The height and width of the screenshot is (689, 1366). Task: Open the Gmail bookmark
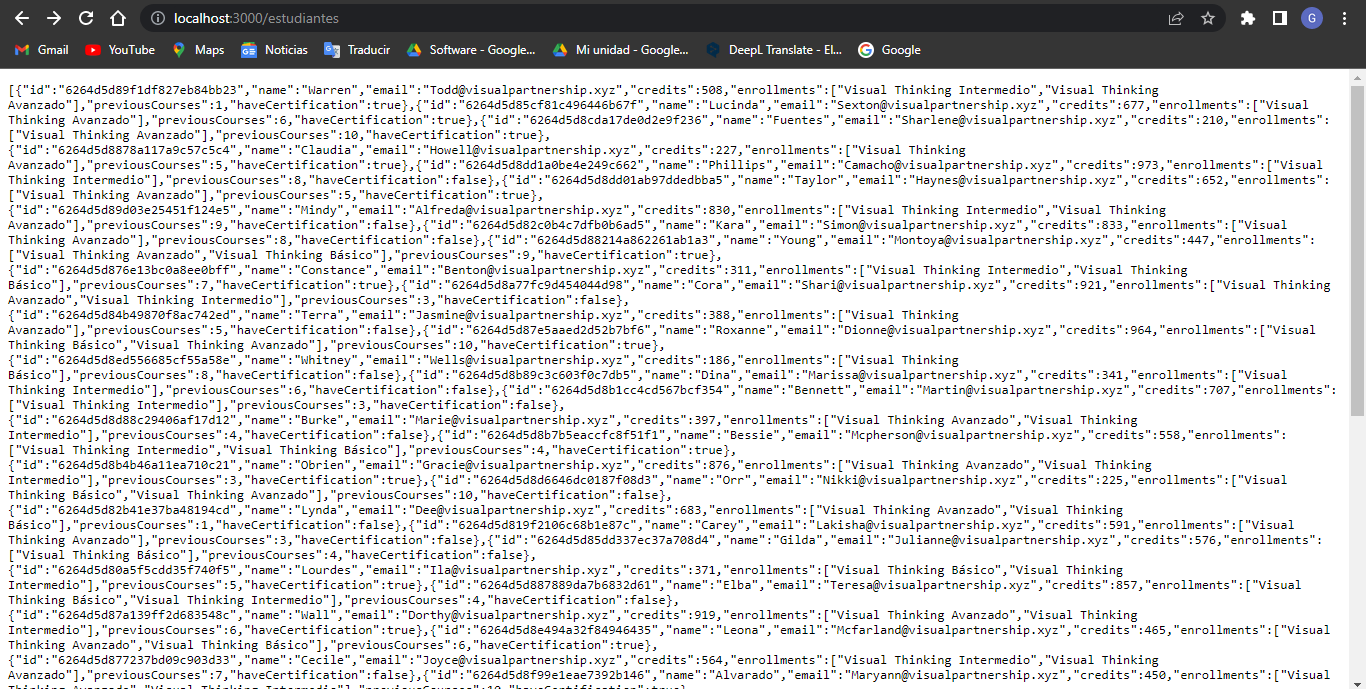42,50
